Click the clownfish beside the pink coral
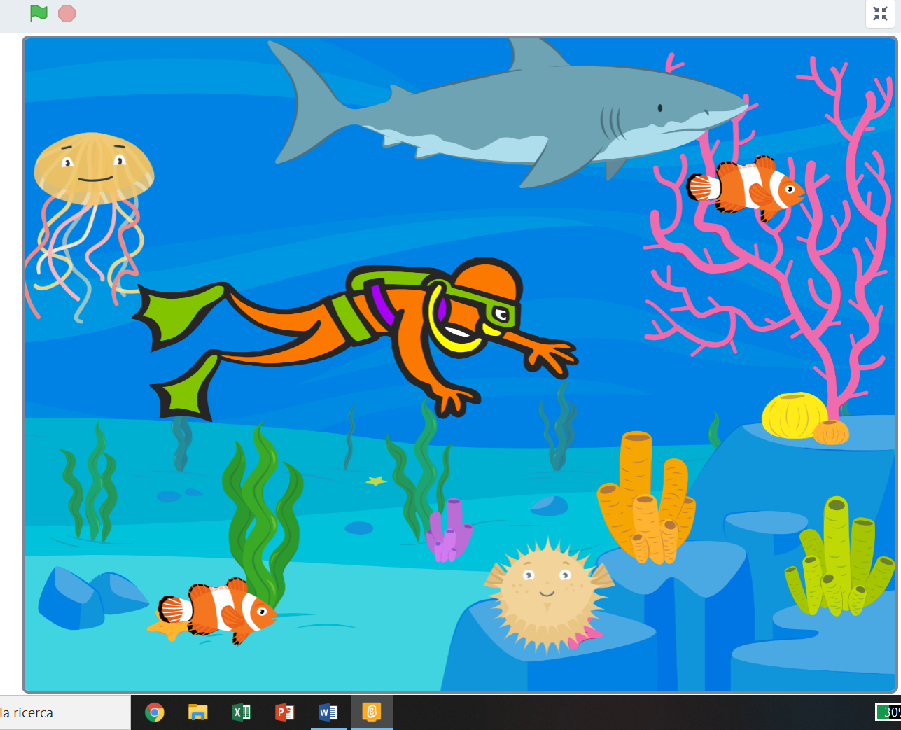The image size is (901, 730). [x=747, y=187]
